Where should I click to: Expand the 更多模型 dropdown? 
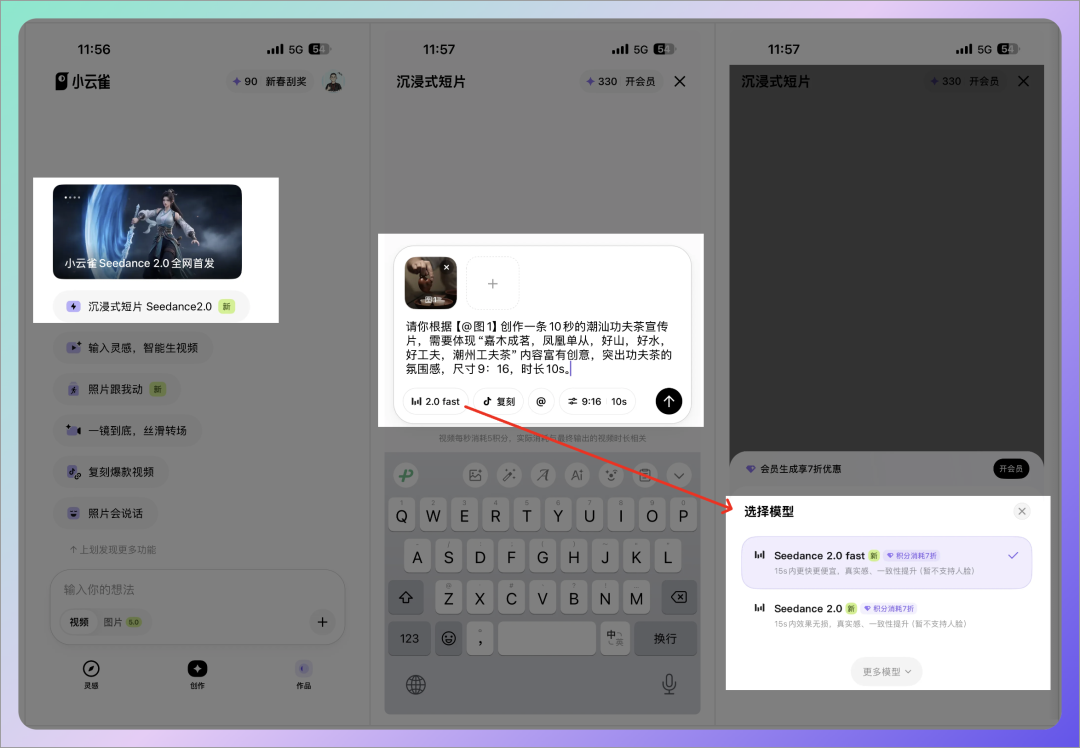887,672
